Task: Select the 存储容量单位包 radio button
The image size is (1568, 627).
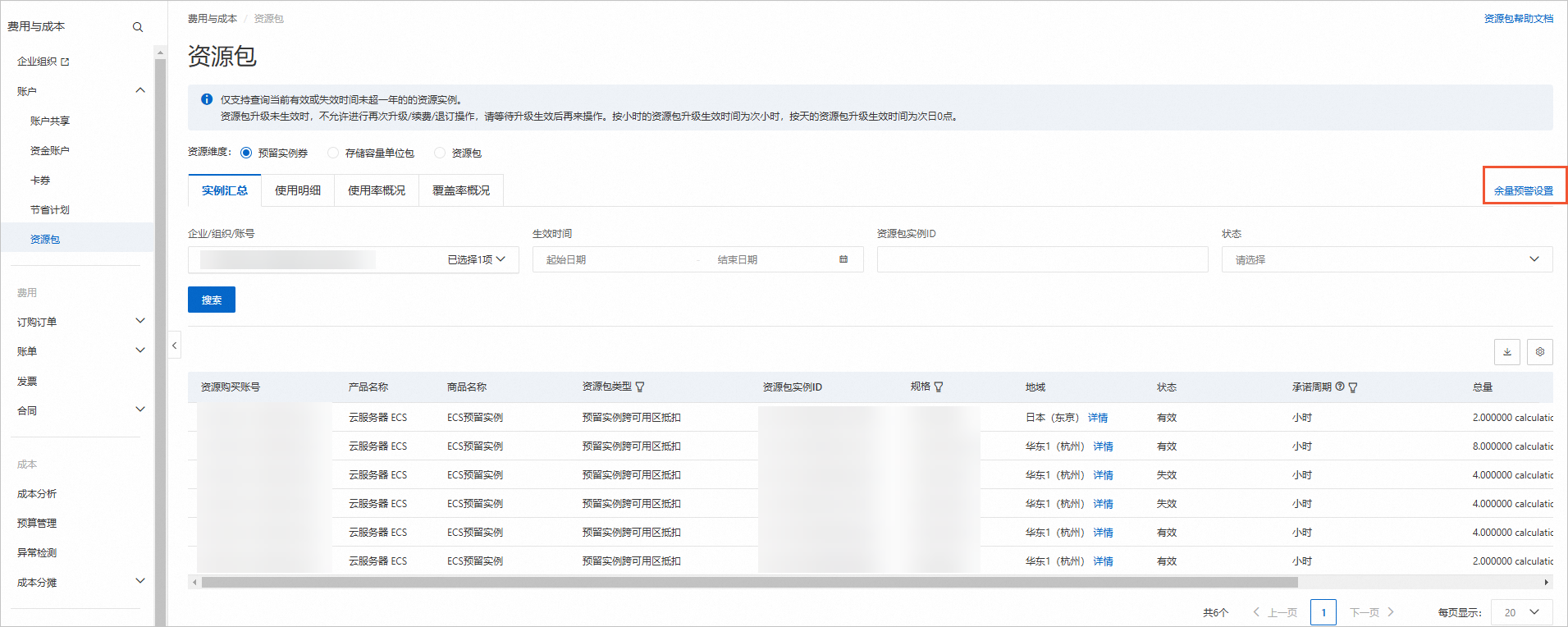Action: pyautogui.click(x=333, y=153)
